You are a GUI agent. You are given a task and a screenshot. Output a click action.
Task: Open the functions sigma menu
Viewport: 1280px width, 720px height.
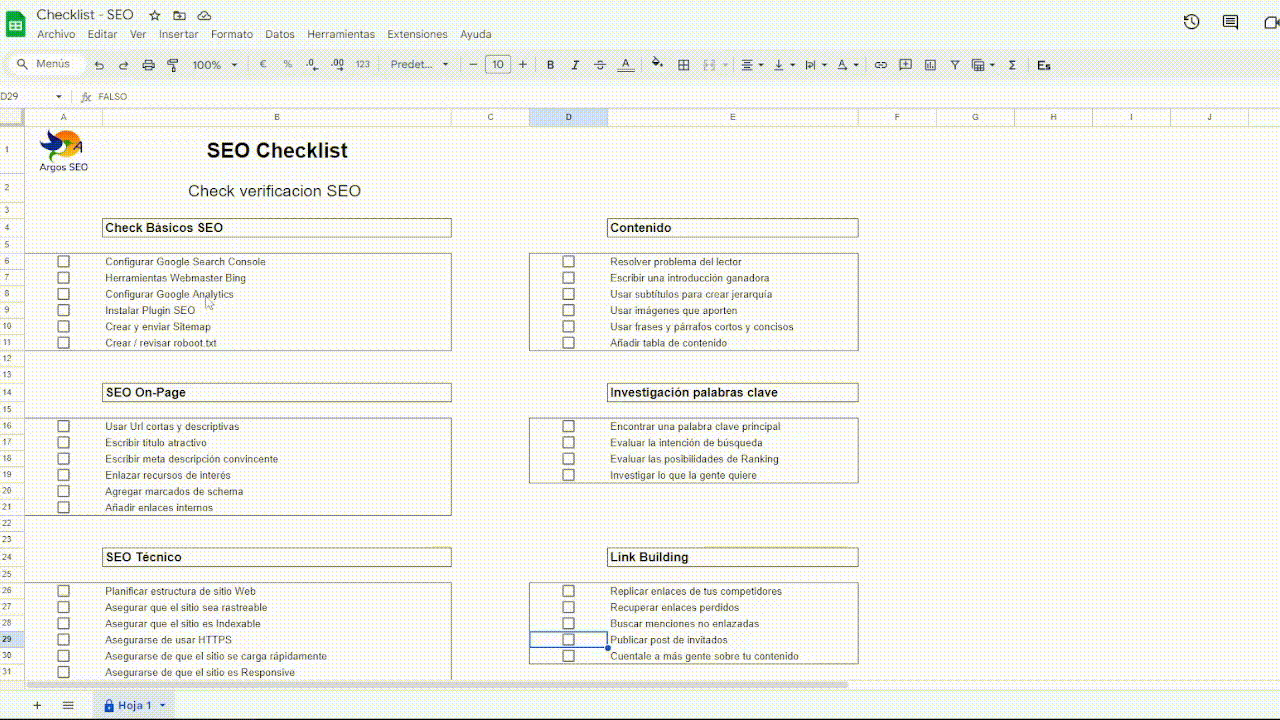click(x=1012, y=65)
